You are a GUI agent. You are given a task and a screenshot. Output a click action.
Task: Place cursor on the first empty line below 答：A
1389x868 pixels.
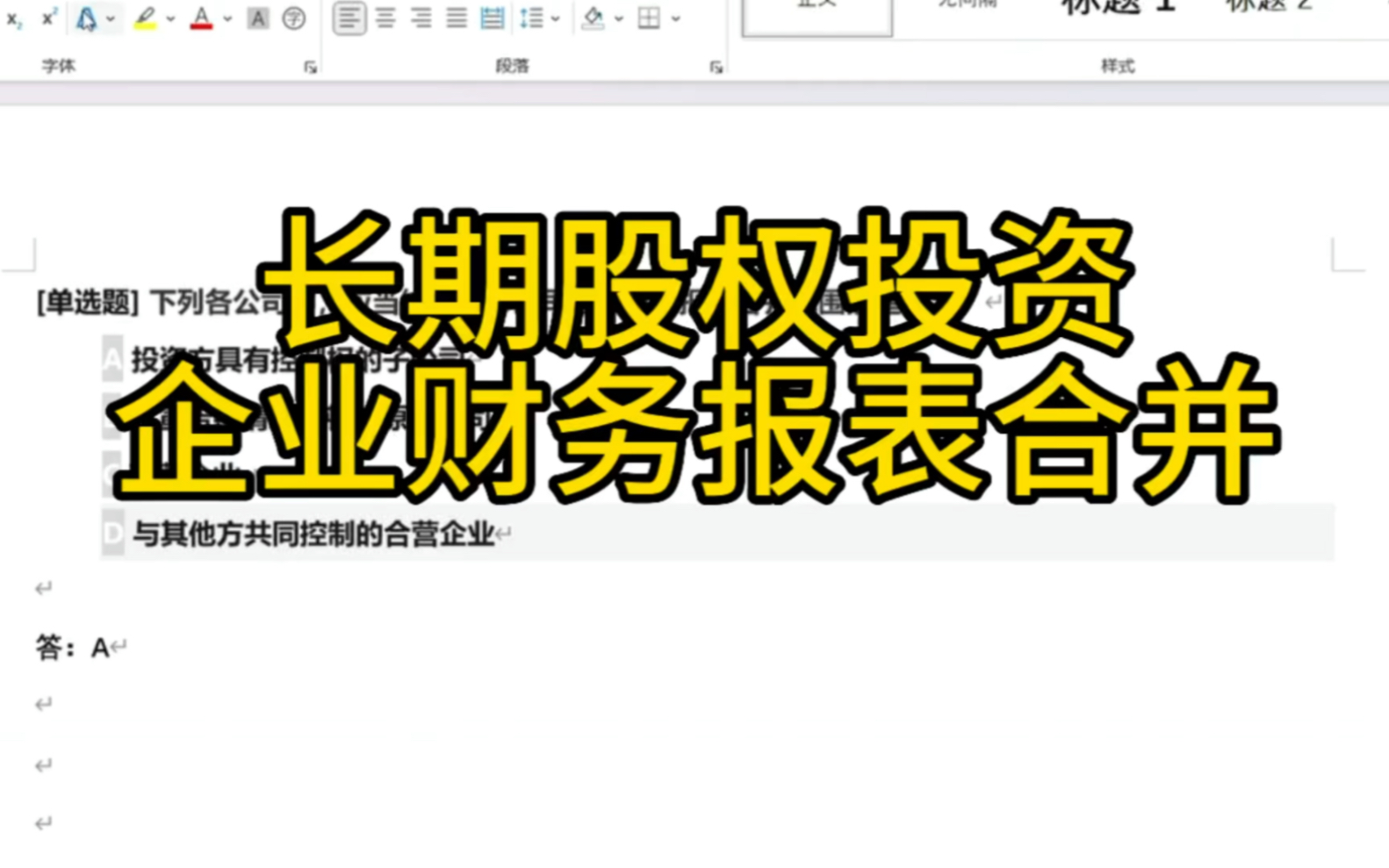click(44, 704)
